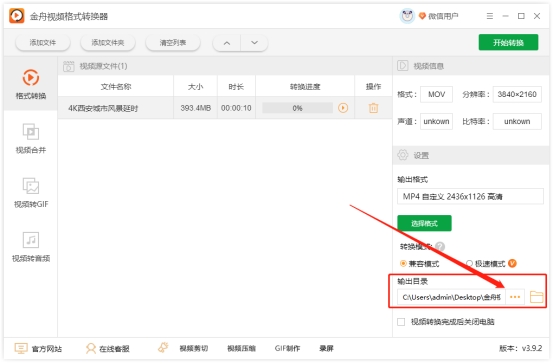Move file down with the down arrow button
Viewport: 553px width, 364px height.
254,43
